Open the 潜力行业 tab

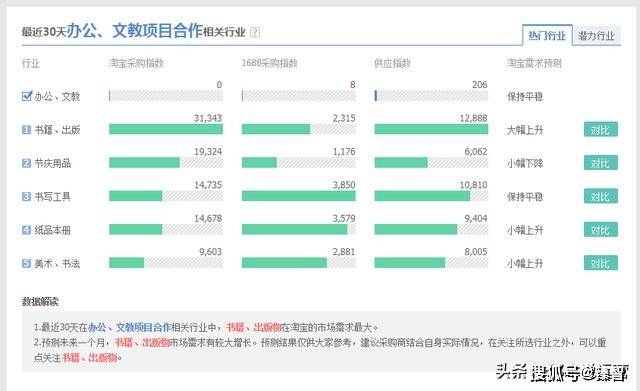596,36
